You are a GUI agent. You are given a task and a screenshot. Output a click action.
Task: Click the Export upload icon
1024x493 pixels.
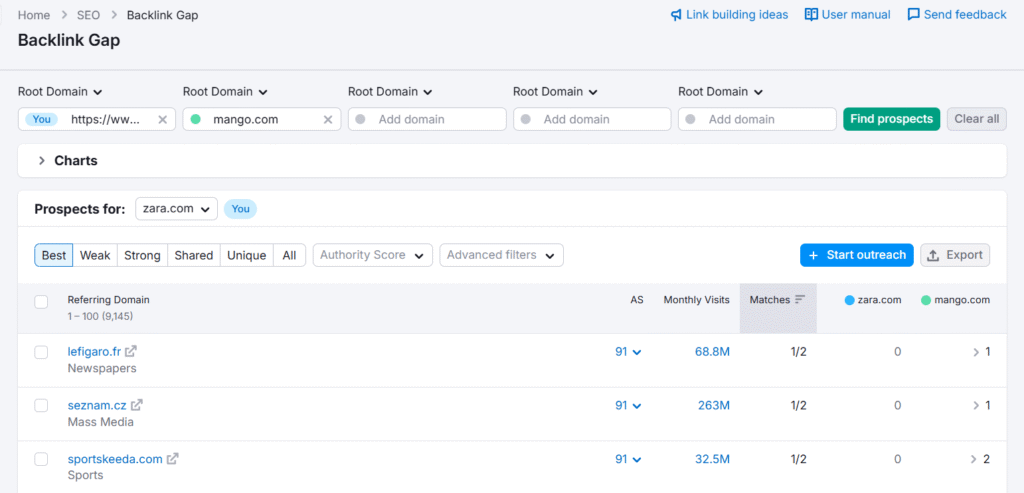click(933, 255)
